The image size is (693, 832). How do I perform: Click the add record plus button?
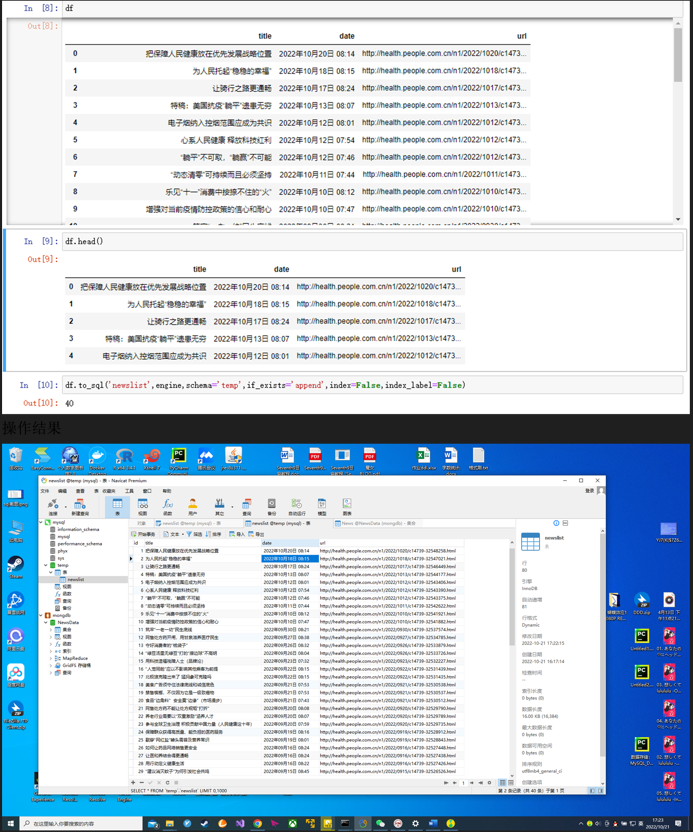pyautogui.click(x=133, y=782)
